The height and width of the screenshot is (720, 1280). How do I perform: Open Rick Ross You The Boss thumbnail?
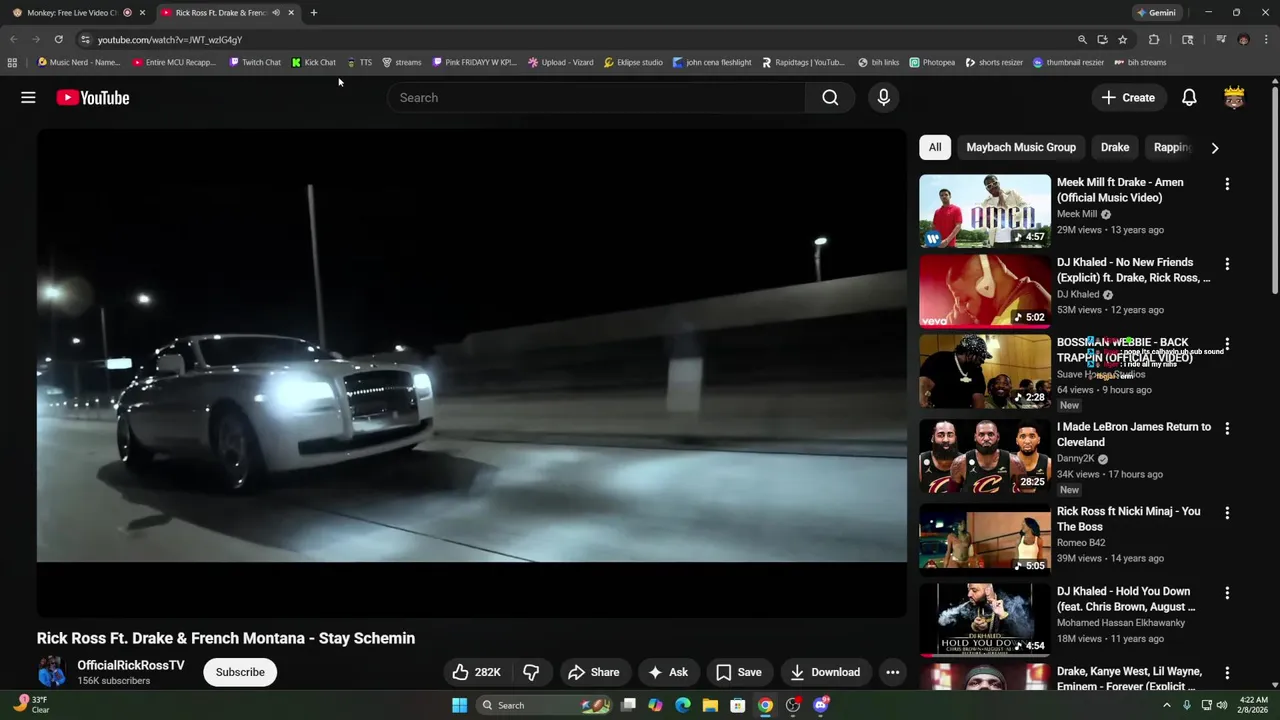click(985, 540)
